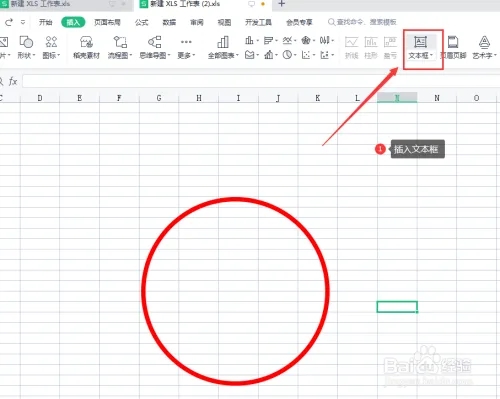Click the new tab plus button
The image size is (500, 399).
(281, 4)
